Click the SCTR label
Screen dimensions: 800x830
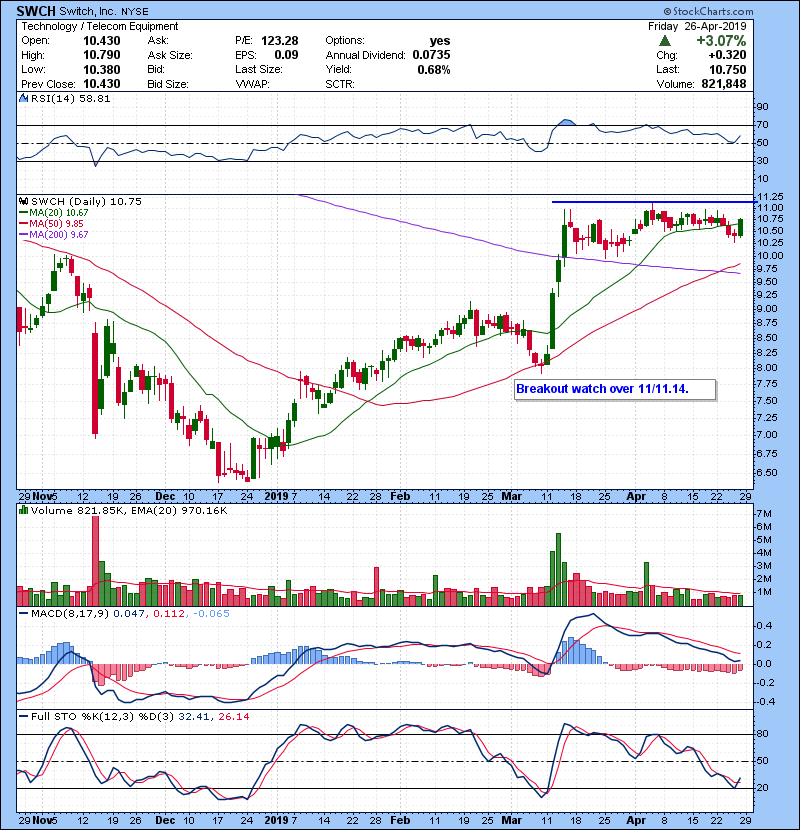[x=340, y=84]
